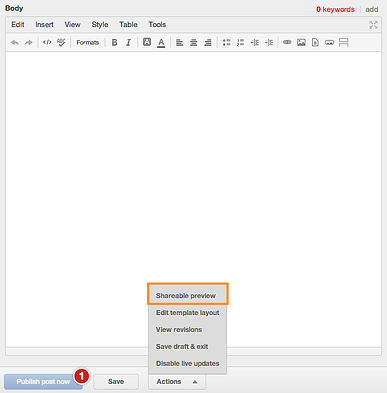Open the Edit menu

click(x=18, y=24)
